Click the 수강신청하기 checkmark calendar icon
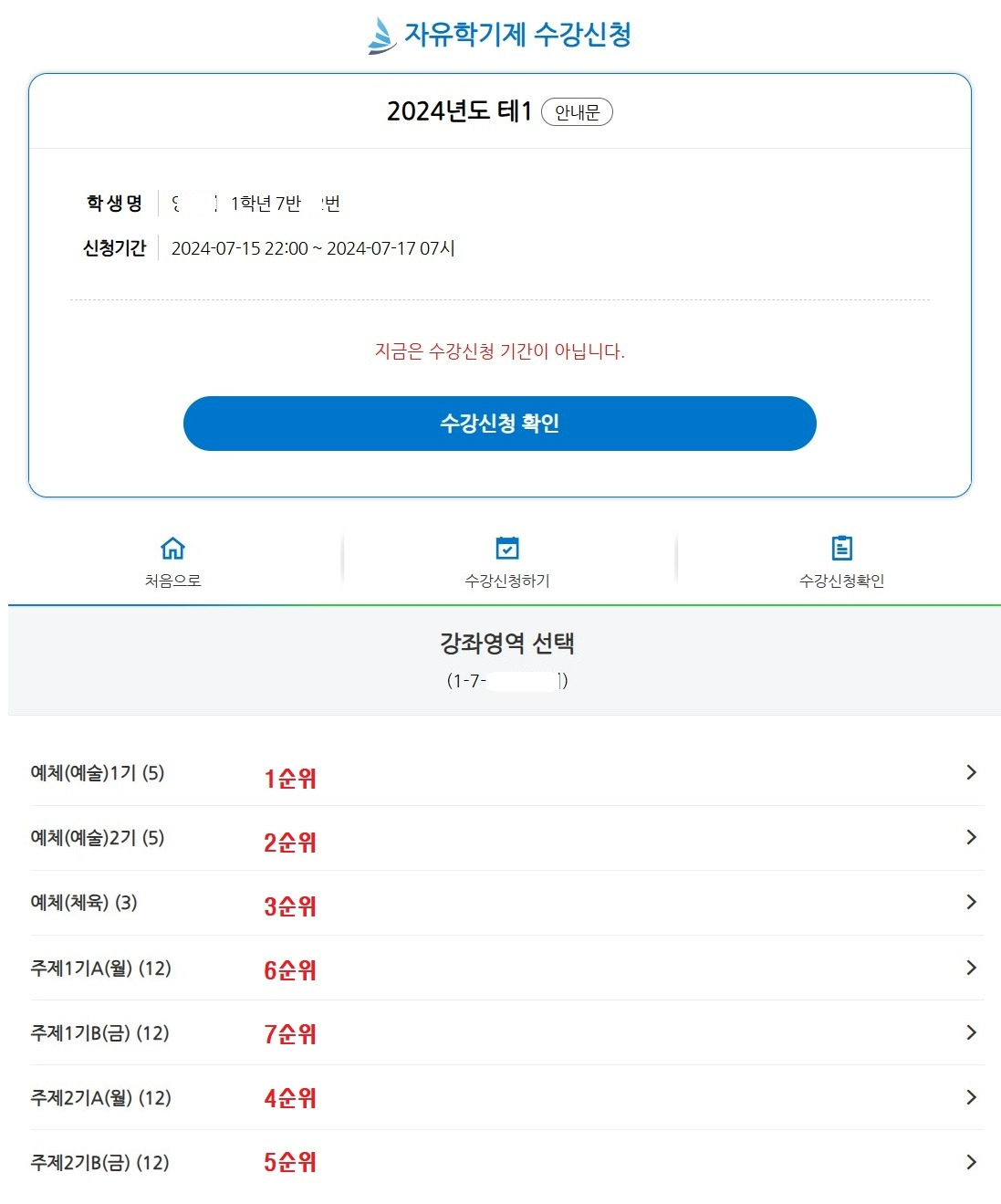This screenshot has width=1001, height=1204. click(x=506, y=547)
